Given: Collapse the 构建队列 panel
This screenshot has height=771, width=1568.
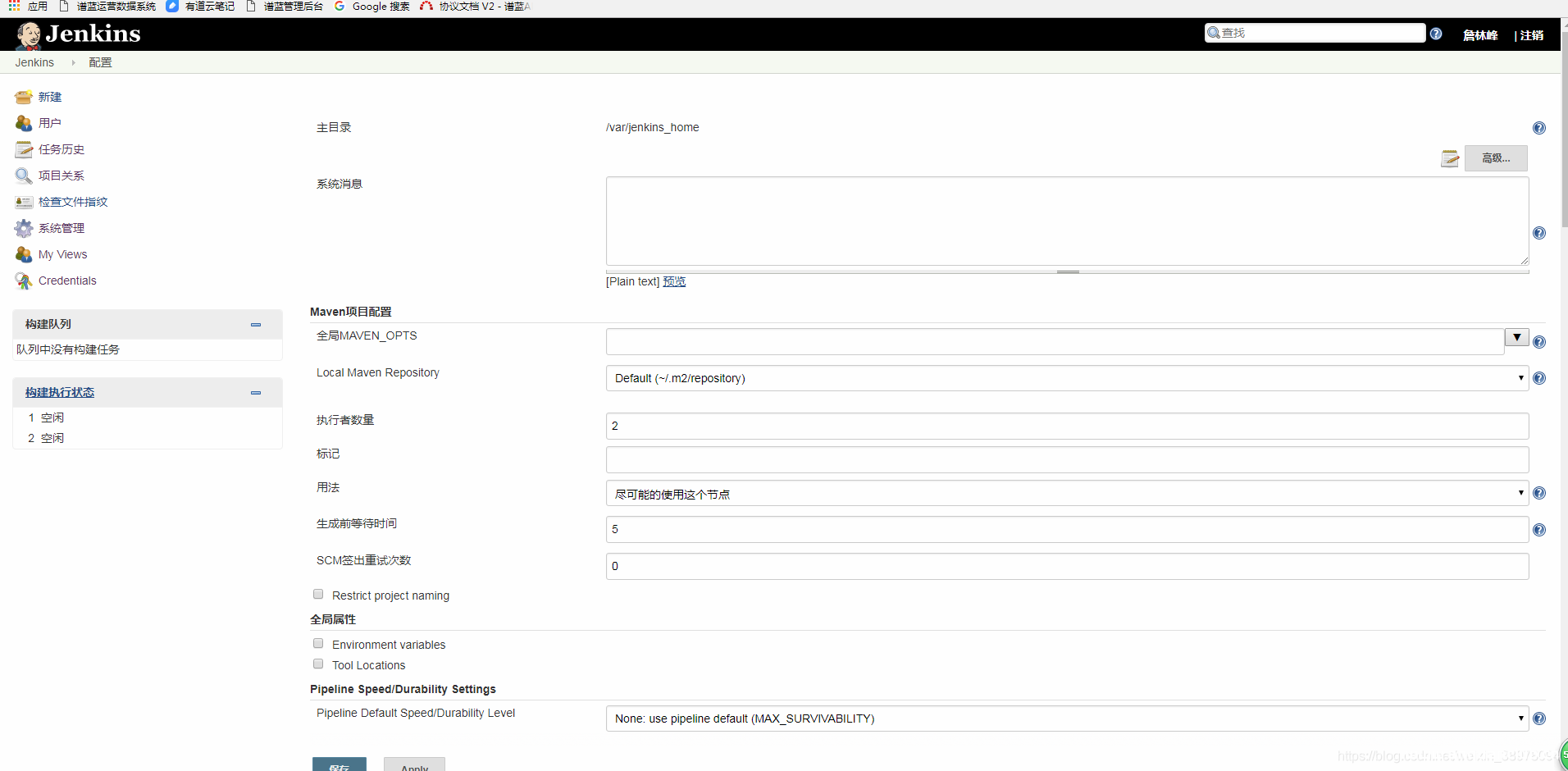Looking at the screenshot, I should [x=256, y=324].
